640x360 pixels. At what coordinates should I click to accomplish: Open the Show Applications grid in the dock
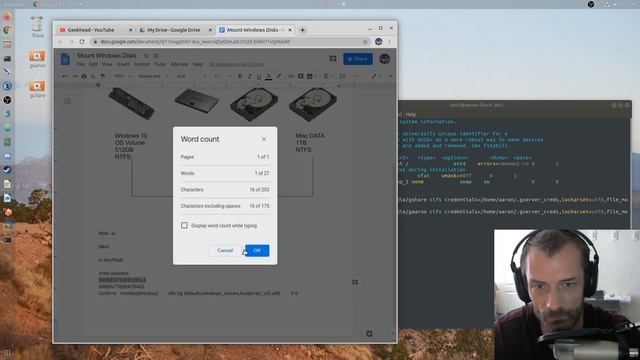coord(7,353)
